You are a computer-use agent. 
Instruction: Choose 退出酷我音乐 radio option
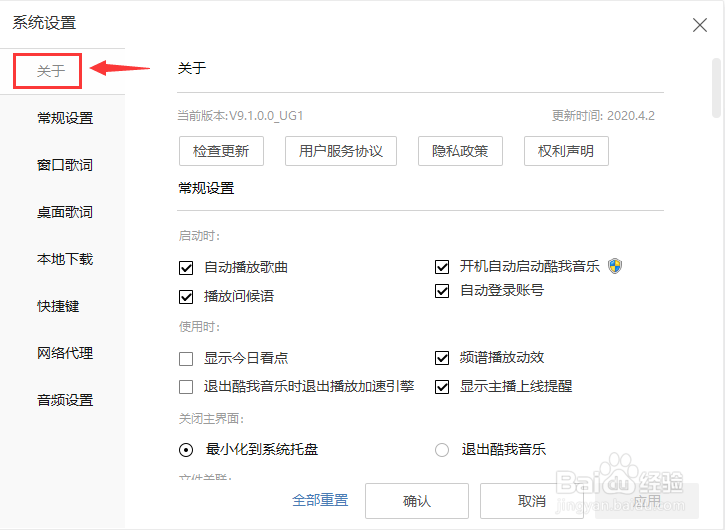442,450
